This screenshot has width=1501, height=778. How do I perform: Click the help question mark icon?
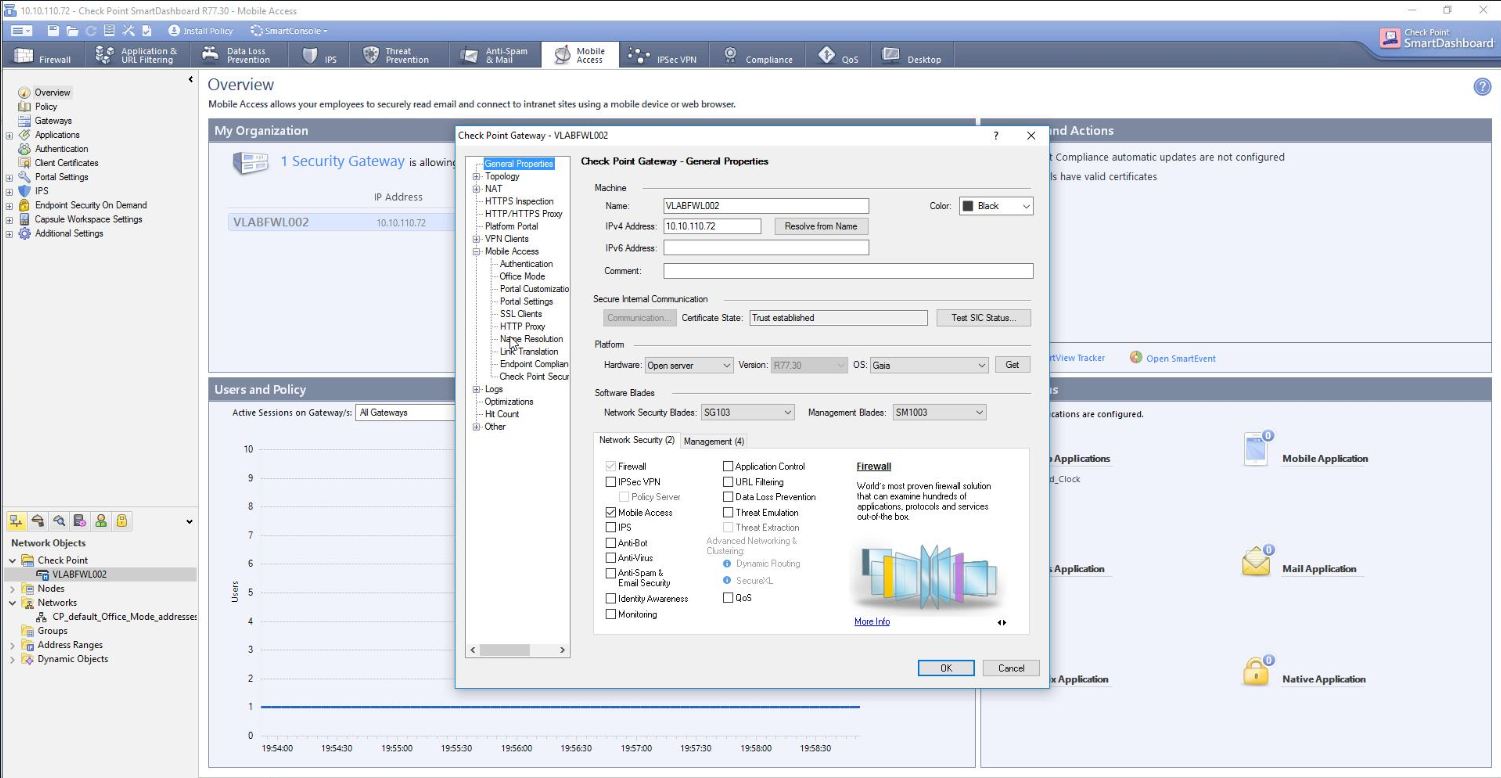pyautogui.click(x=1482, y=87)
